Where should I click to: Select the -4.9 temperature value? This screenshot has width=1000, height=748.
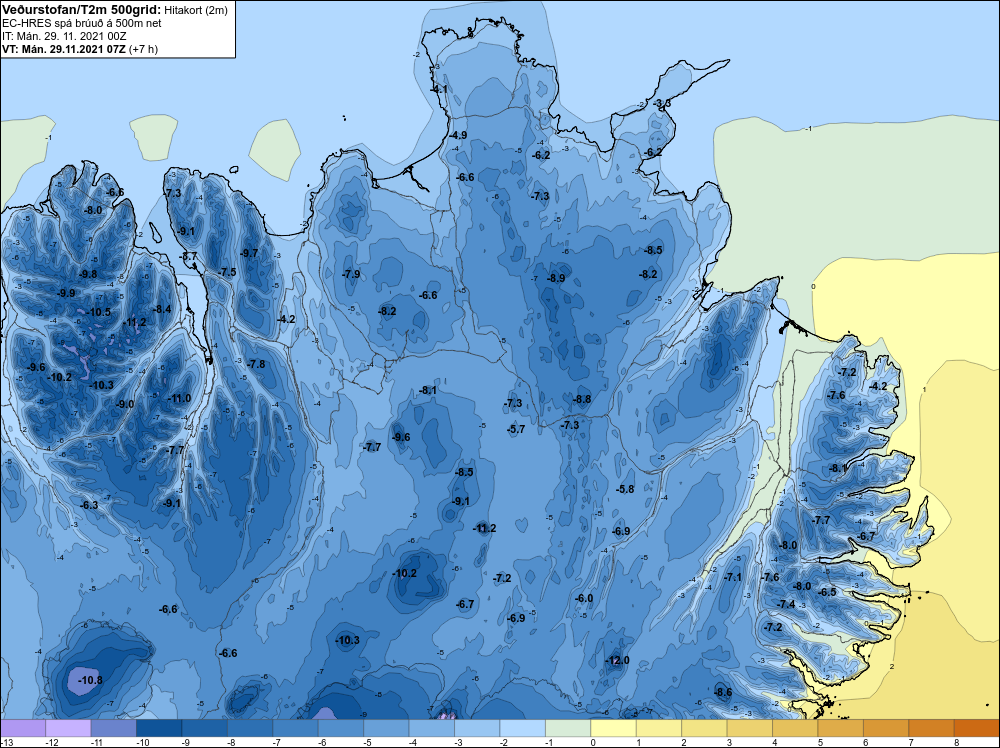(458, 135)
